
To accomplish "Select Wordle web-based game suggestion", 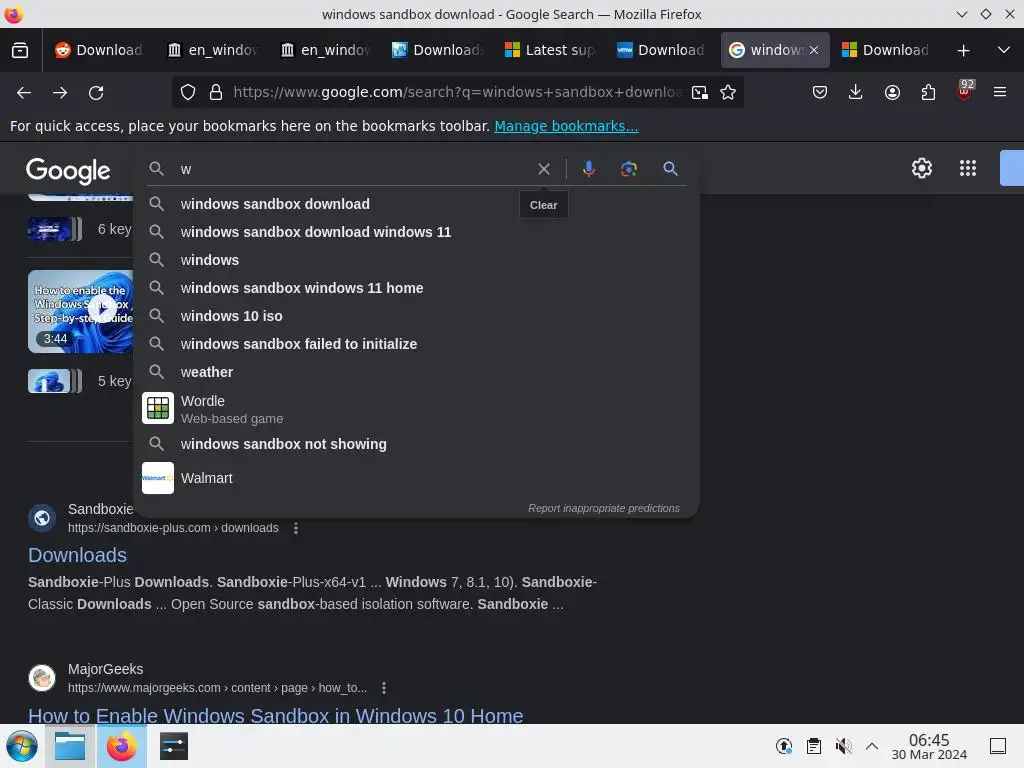I will pyautogui.click(x=416, y=409).
